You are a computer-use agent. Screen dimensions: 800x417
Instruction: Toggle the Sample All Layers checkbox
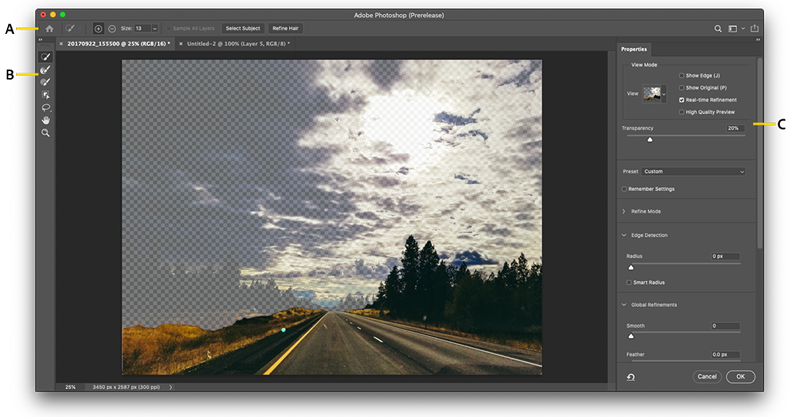(x=169, y=29)
